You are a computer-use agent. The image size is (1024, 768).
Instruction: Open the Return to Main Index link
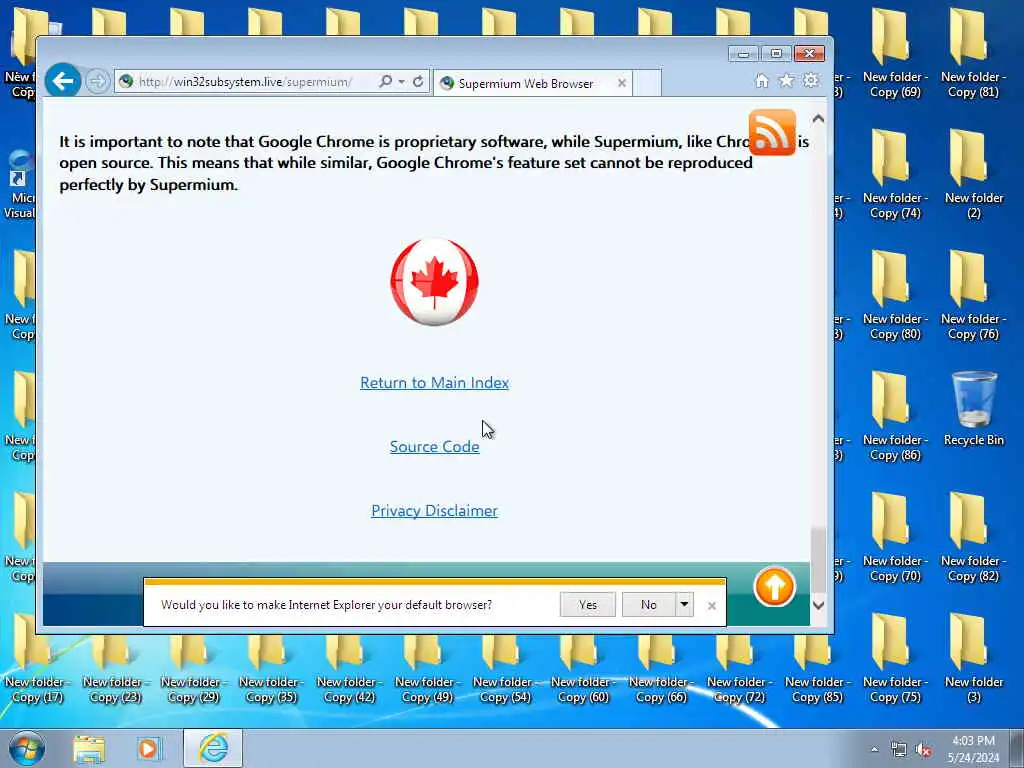pyautogui.click(x=434, y=383)
